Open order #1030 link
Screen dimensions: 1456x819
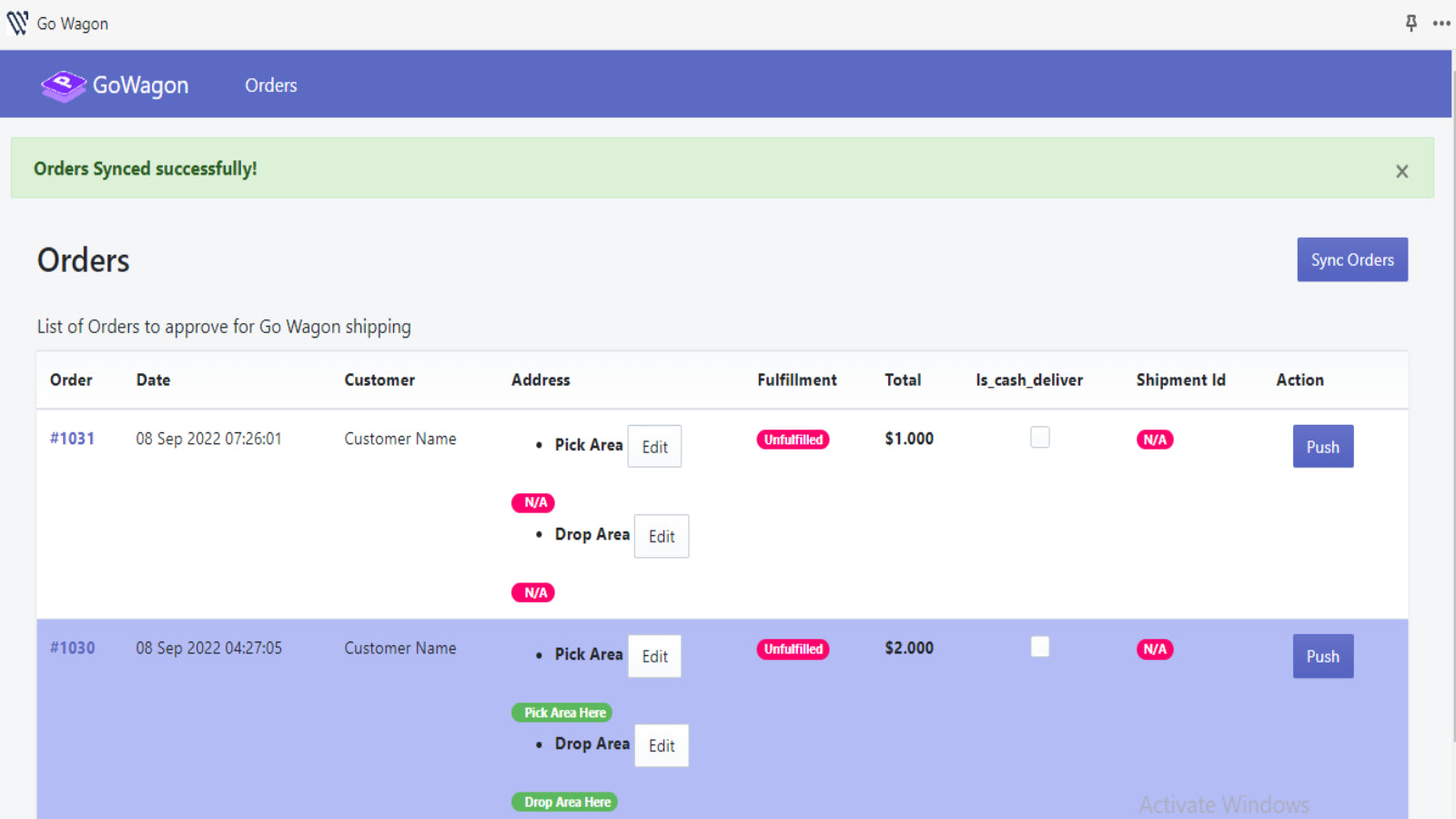pyautogui.click(x=72, y=648)
